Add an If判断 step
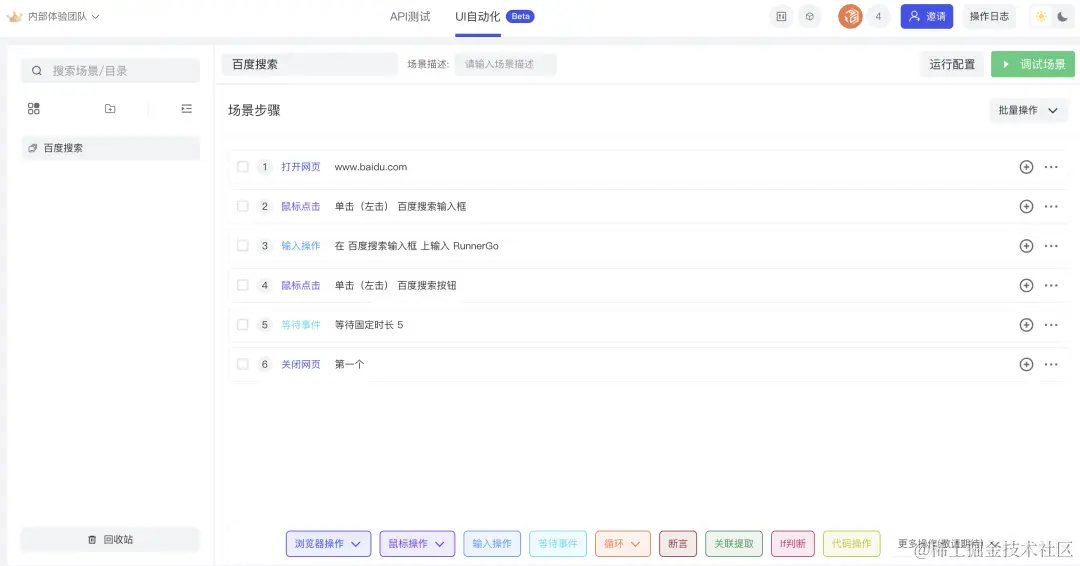1080x566 pixels. click(793, 544)
